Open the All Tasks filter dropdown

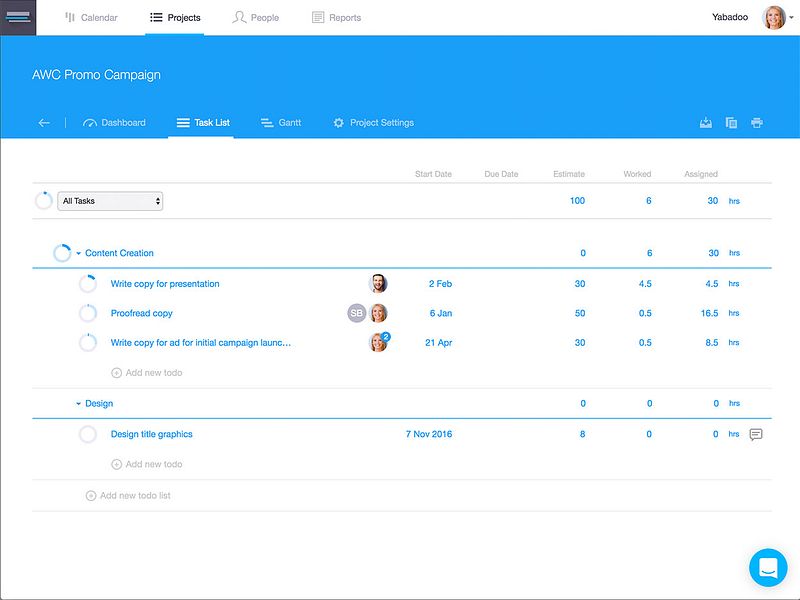coord(110,201)
